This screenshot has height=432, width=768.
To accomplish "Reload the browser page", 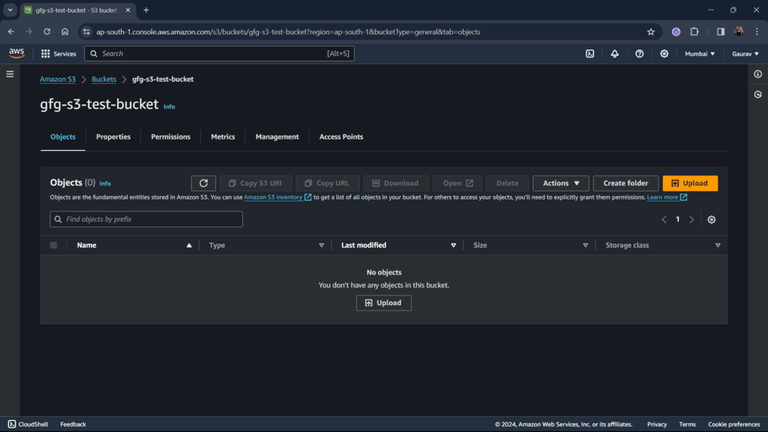I will click(x=47, y=32).
